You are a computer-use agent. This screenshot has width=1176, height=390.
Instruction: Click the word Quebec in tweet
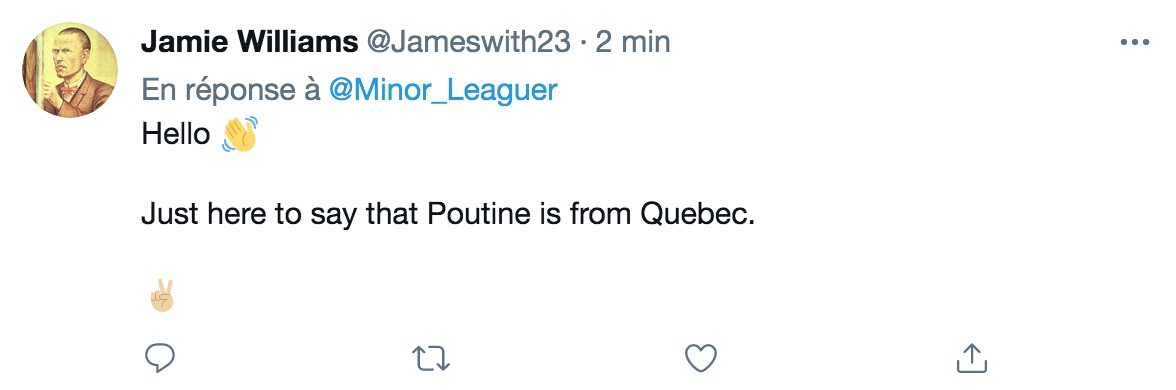click(692, 216)
